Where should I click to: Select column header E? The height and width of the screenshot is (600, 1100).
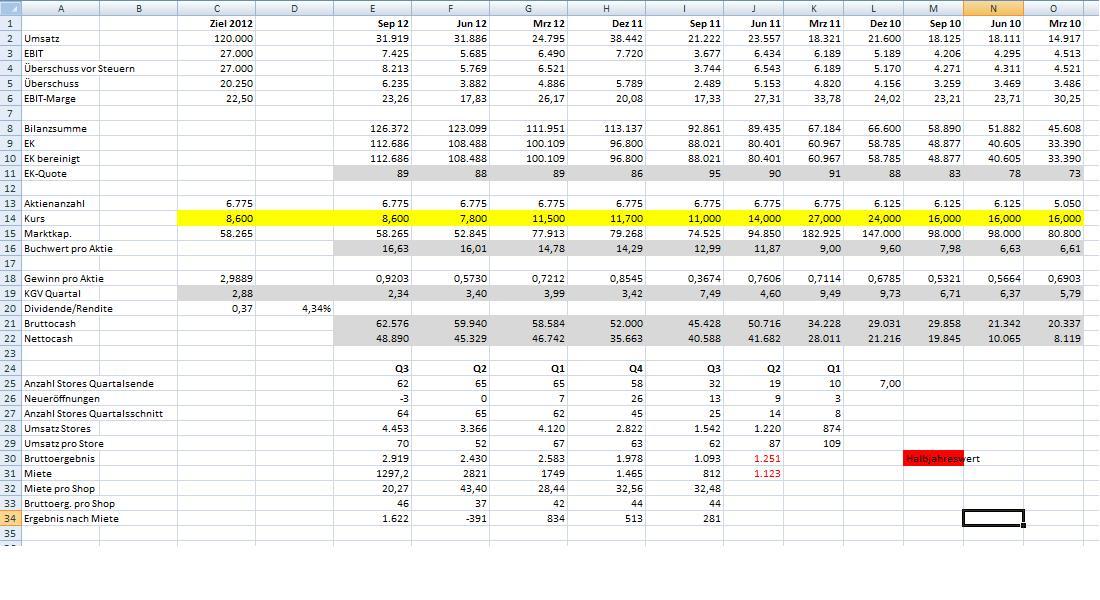pos(373,8)
